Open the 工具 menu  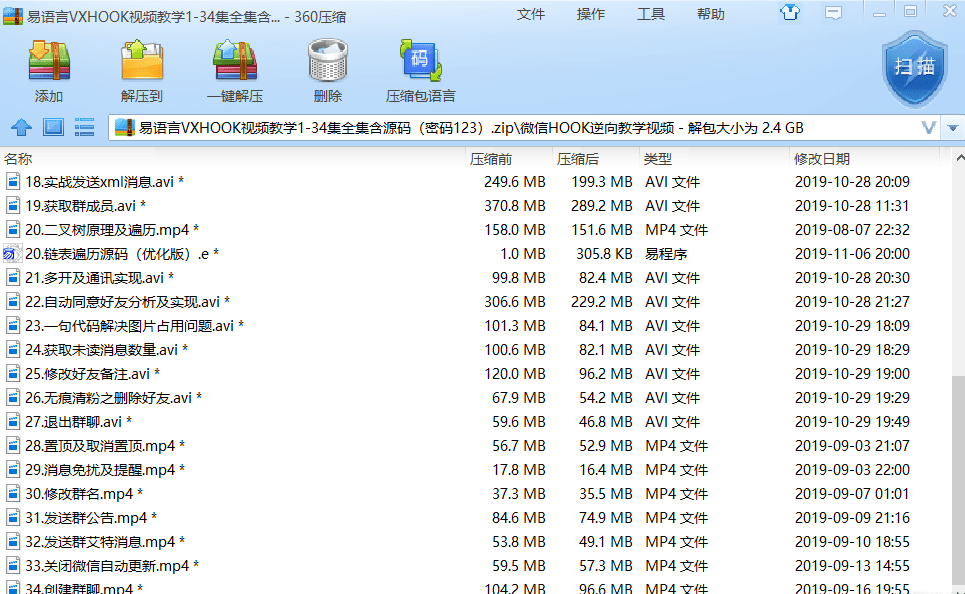pyautogui.click(x=650, y=14)
